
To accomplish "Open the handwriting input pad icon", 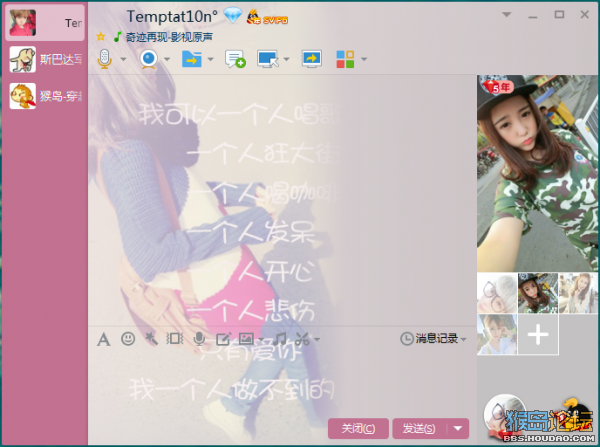I will [x=223, y=339].
